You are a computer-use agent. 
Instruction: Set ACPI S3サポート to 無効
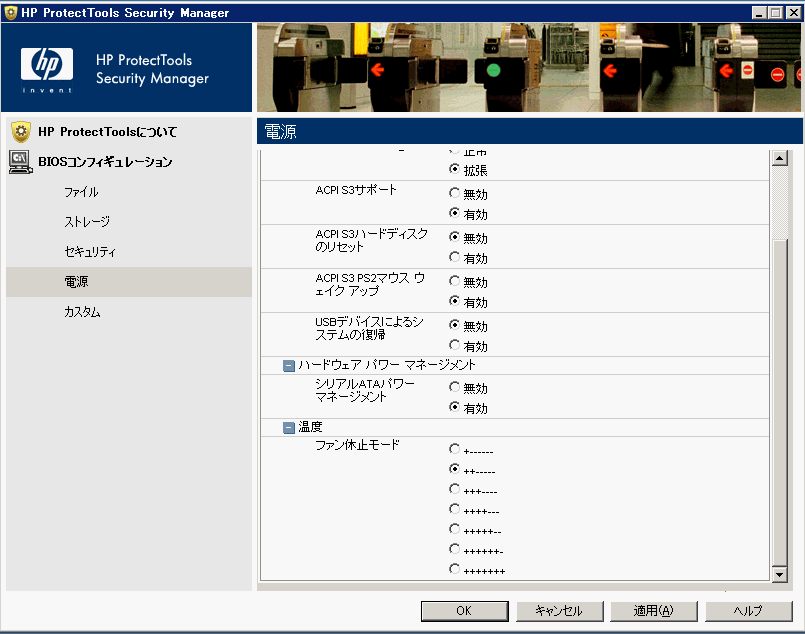454,193
